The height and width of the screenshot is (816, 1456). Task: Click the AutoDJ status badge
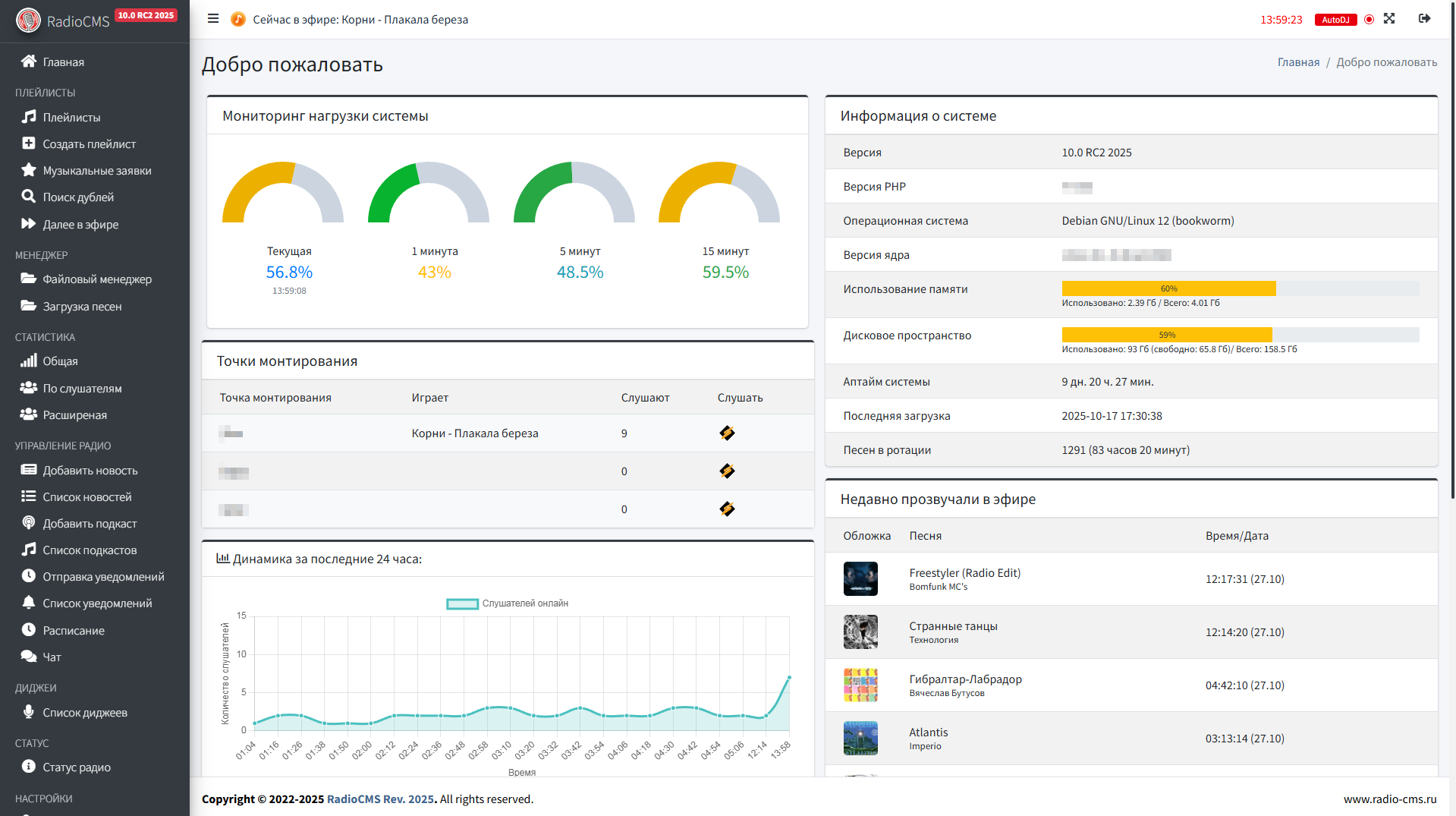point(1335,20)
